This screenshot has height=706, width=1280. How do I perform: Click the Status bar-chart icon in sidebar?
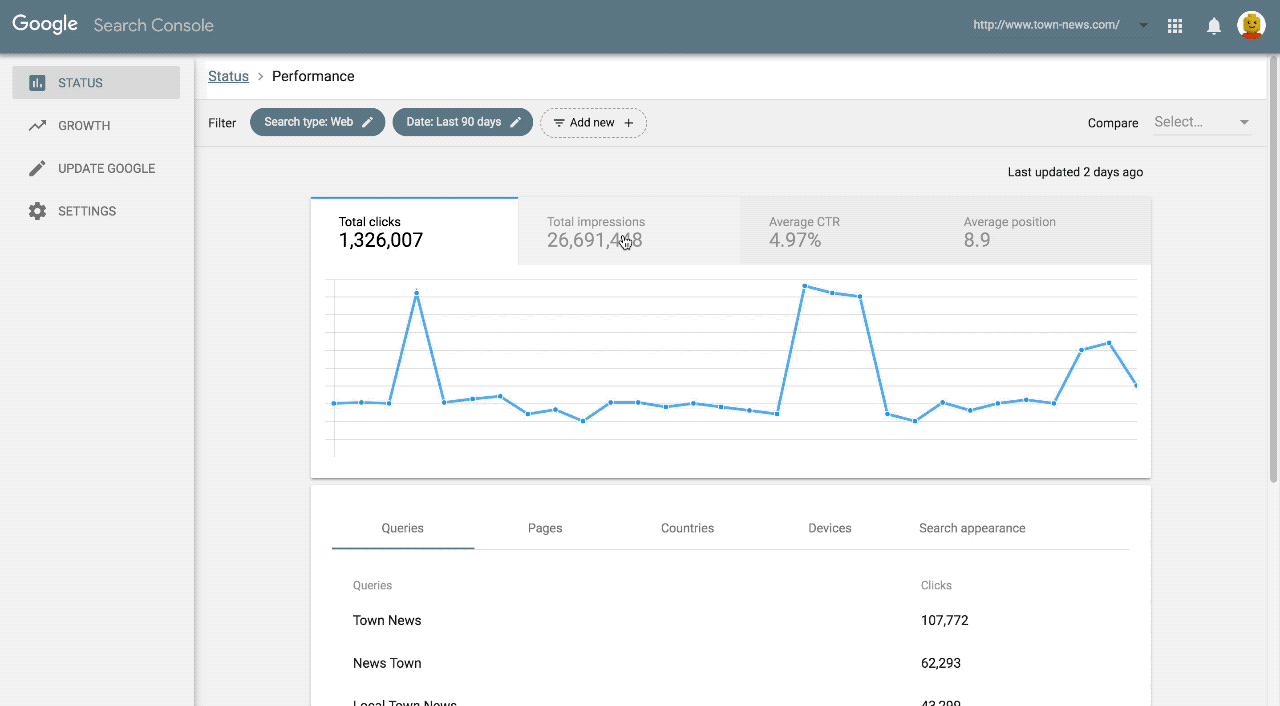pyautogui.click(x=37, y=83)
